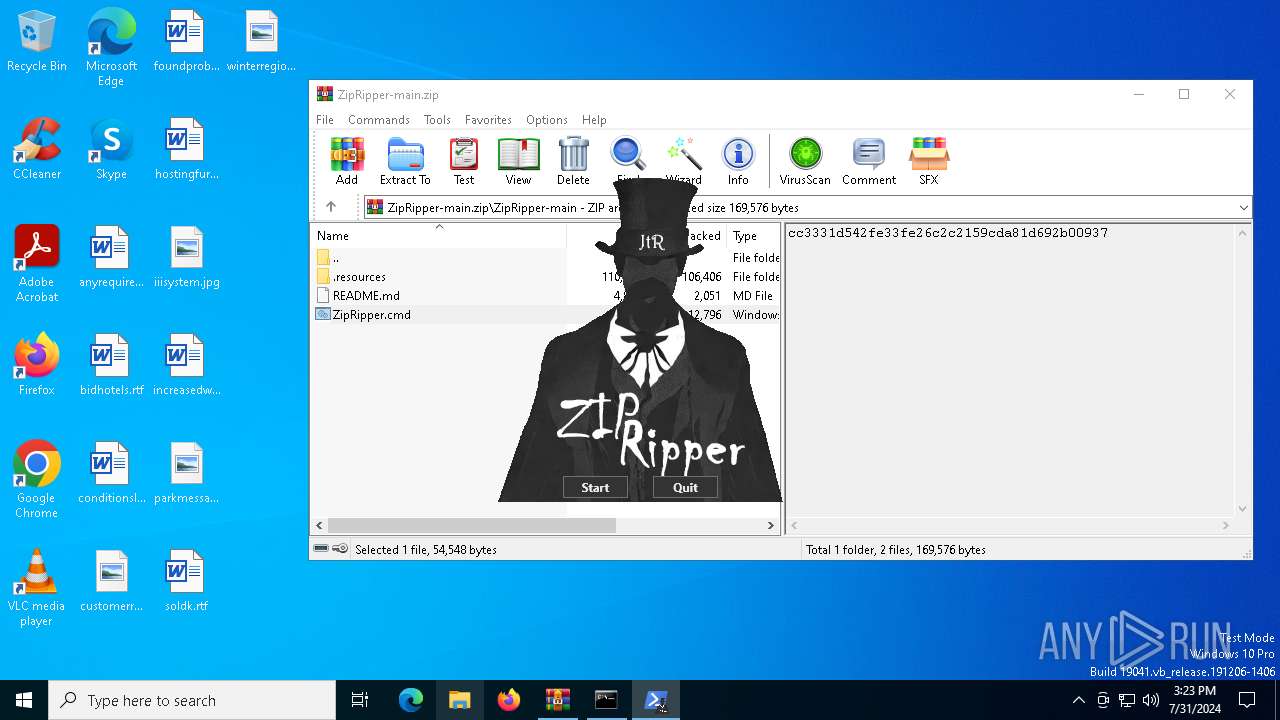This screenshot has height=720, width=1280.
Task: Open Recycle Bin desktop icon
Action: (x=37, y=42)
